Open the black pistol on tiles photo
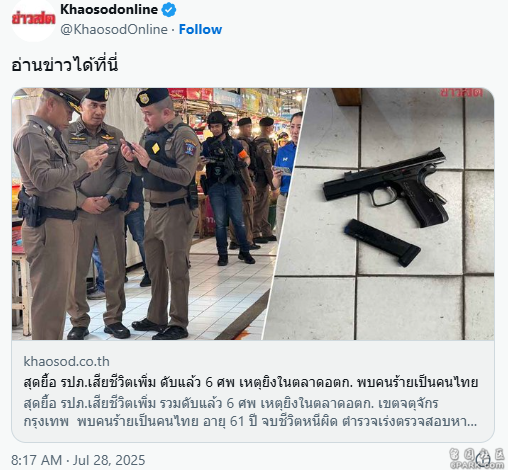This screenshot has width=508, height=470. click(383, 214)
